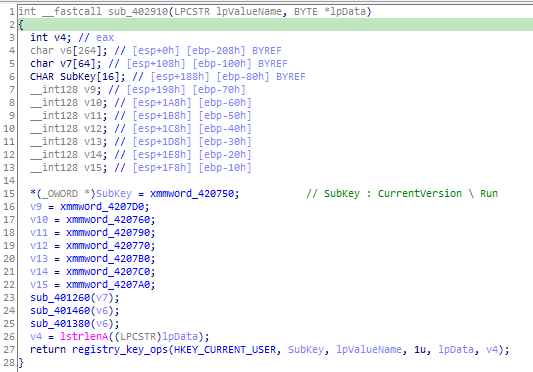Viewport: 533px width, 372px height.
Task: Click the __int128 v13 declaration
Action: [x=69, y=141]
